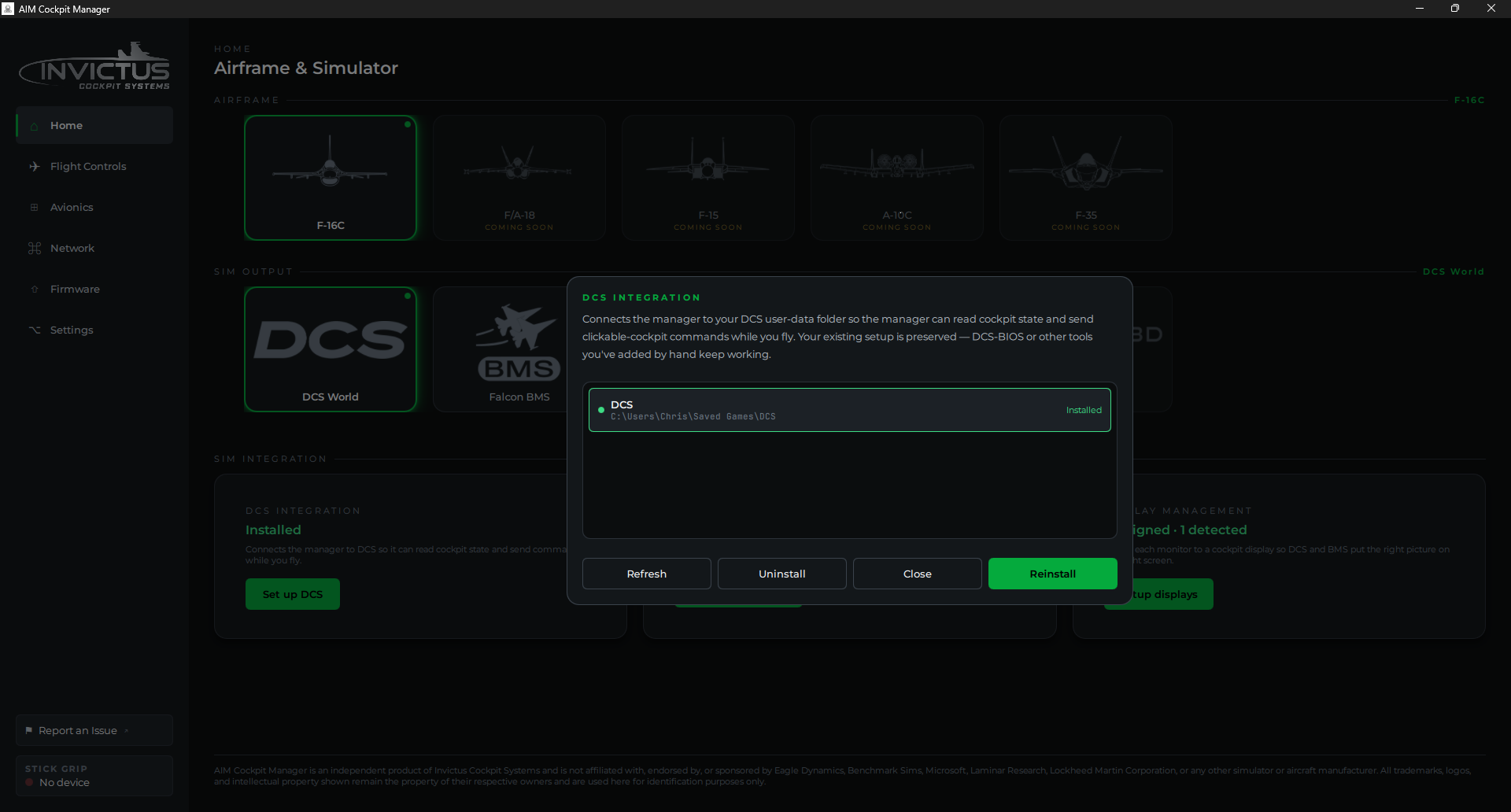Viewport: 1511px width, 812px height.
Task: Select the DCS install row in the dialog
Action: [x=850, y=410]
